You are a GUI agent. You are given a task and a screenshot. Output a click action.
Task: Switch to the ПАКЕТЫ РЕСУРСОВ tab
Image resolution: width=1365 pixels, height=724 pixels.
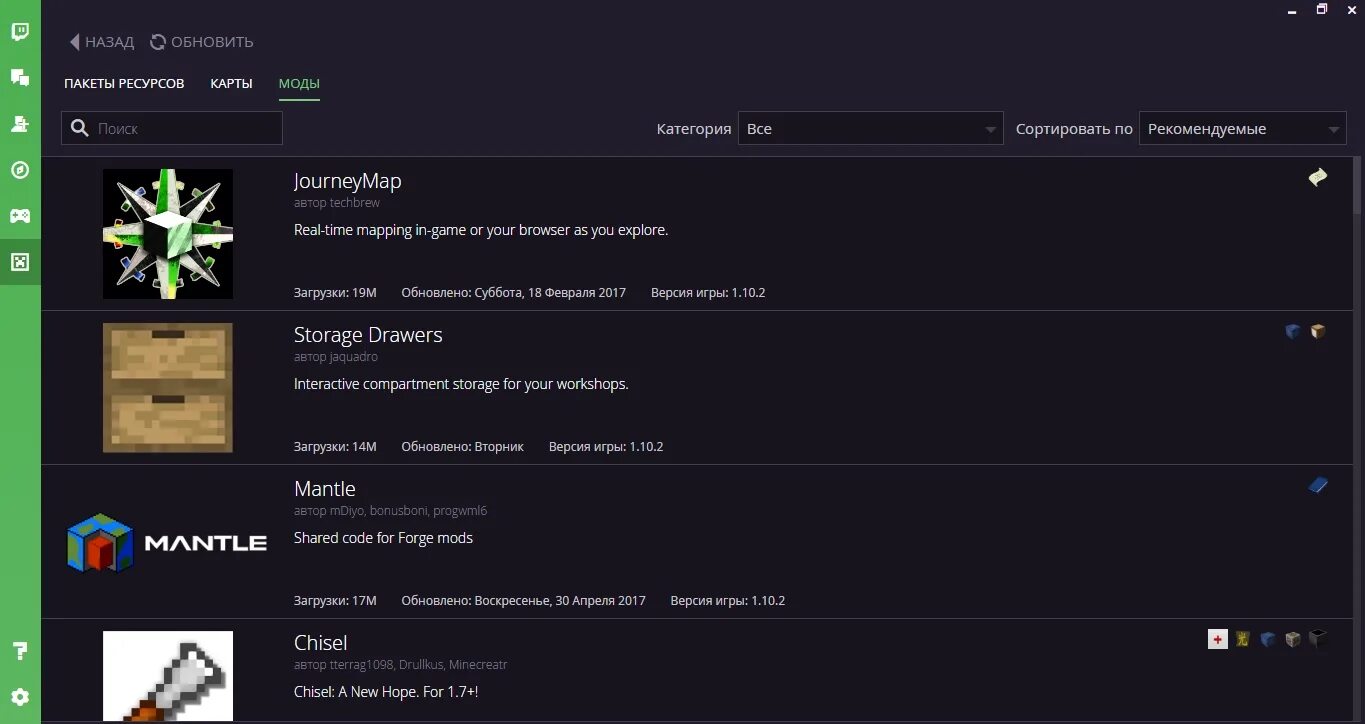coord(124,83)
